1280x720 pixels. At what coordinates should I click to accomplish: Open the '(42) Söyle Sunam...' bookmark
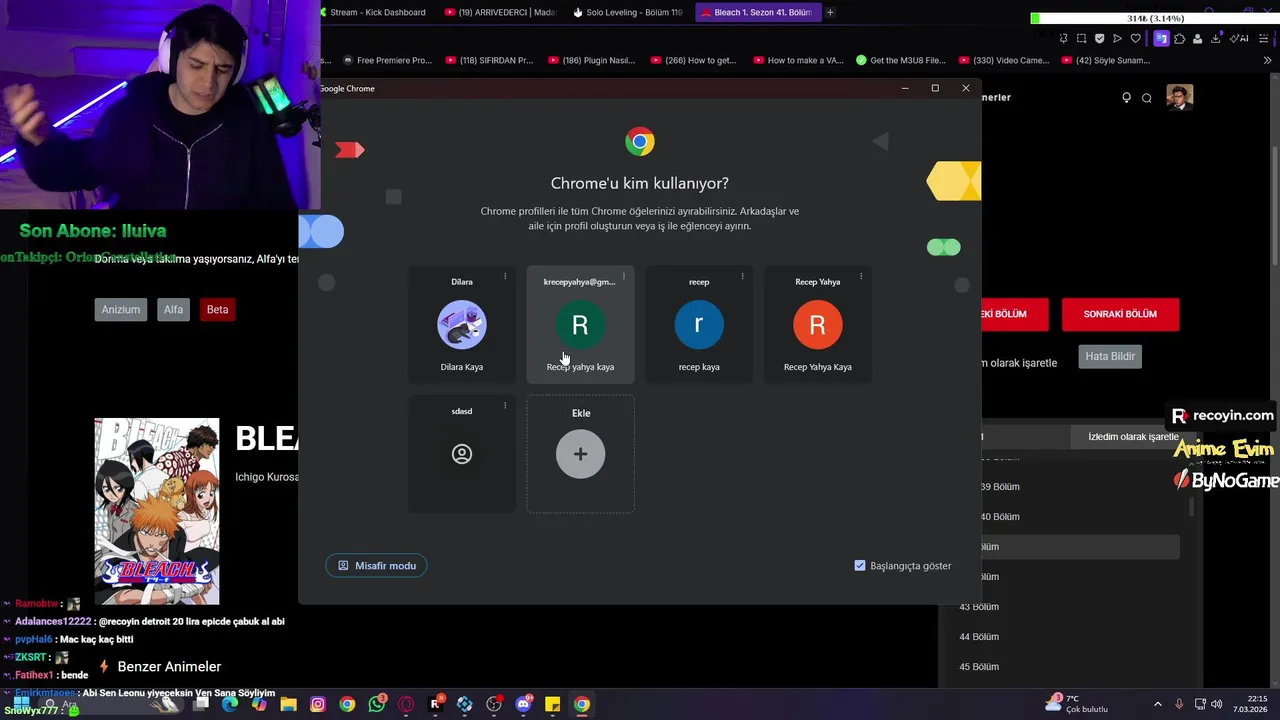coord(1105,60)
